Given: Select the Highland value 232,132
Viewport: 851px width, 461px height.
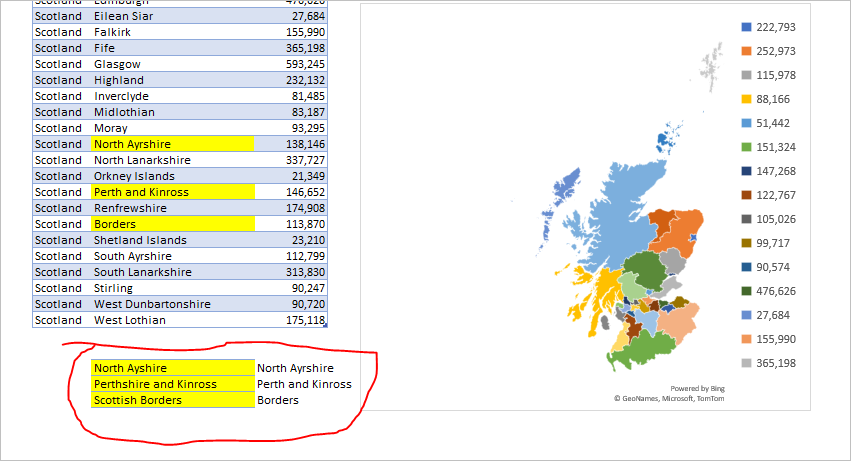Looking at the screenshot, I should pyautogui.click(x=305, y=80).
